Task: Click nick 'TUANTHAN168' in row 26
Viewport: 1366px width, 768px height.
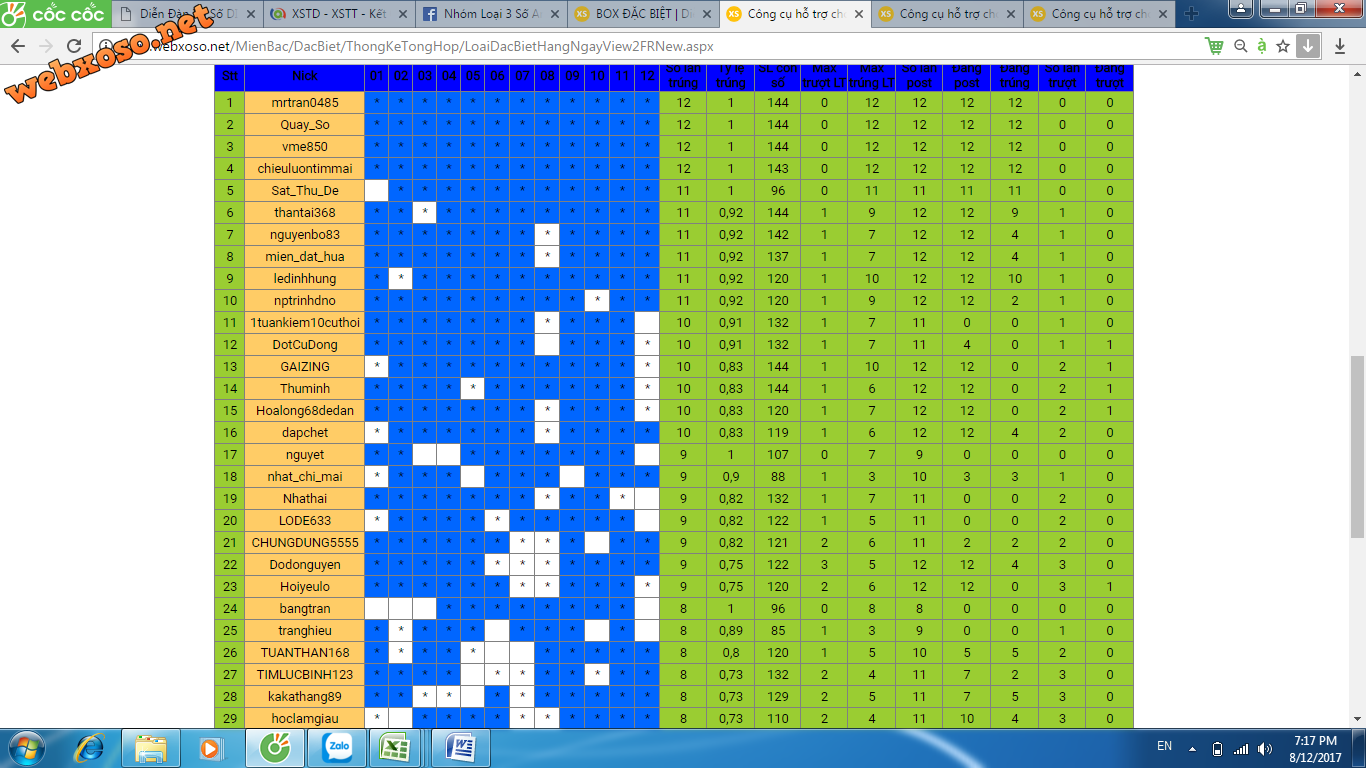Action: (305, 652)
